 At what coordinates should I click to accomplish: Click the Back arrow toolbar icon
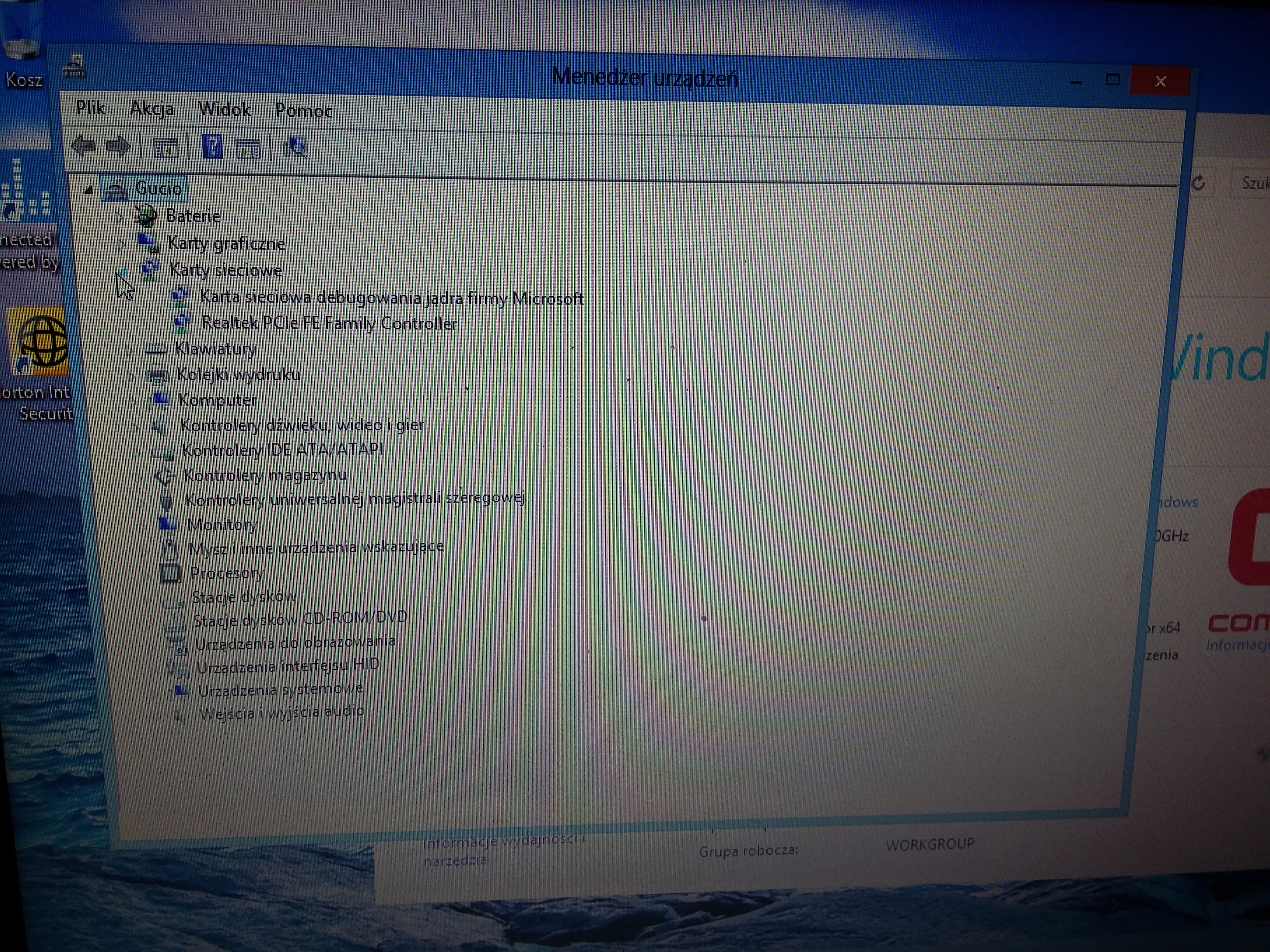(x=84, y=146)
